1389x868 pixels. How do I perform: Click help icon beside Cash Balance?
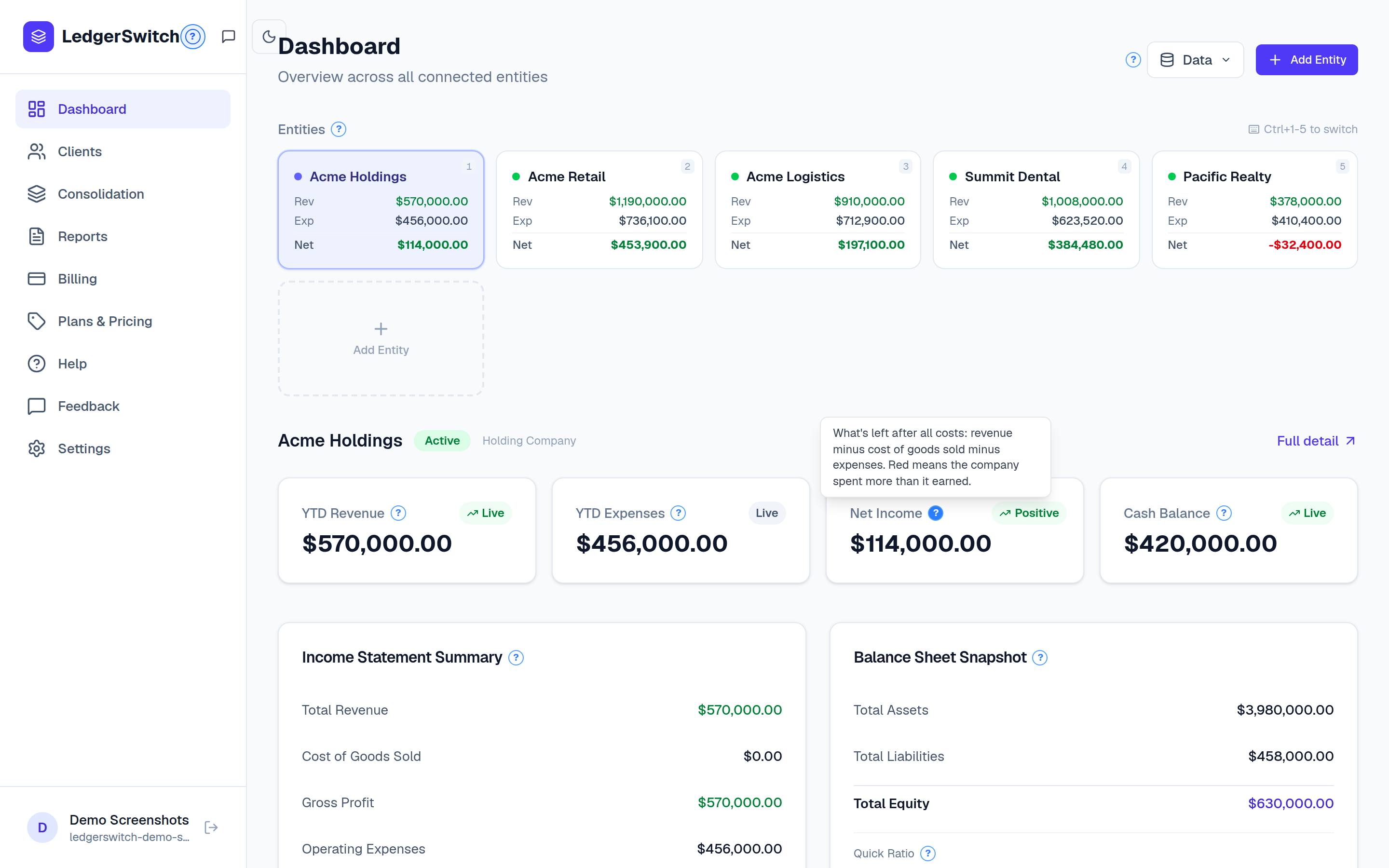tap(1224, 513)
